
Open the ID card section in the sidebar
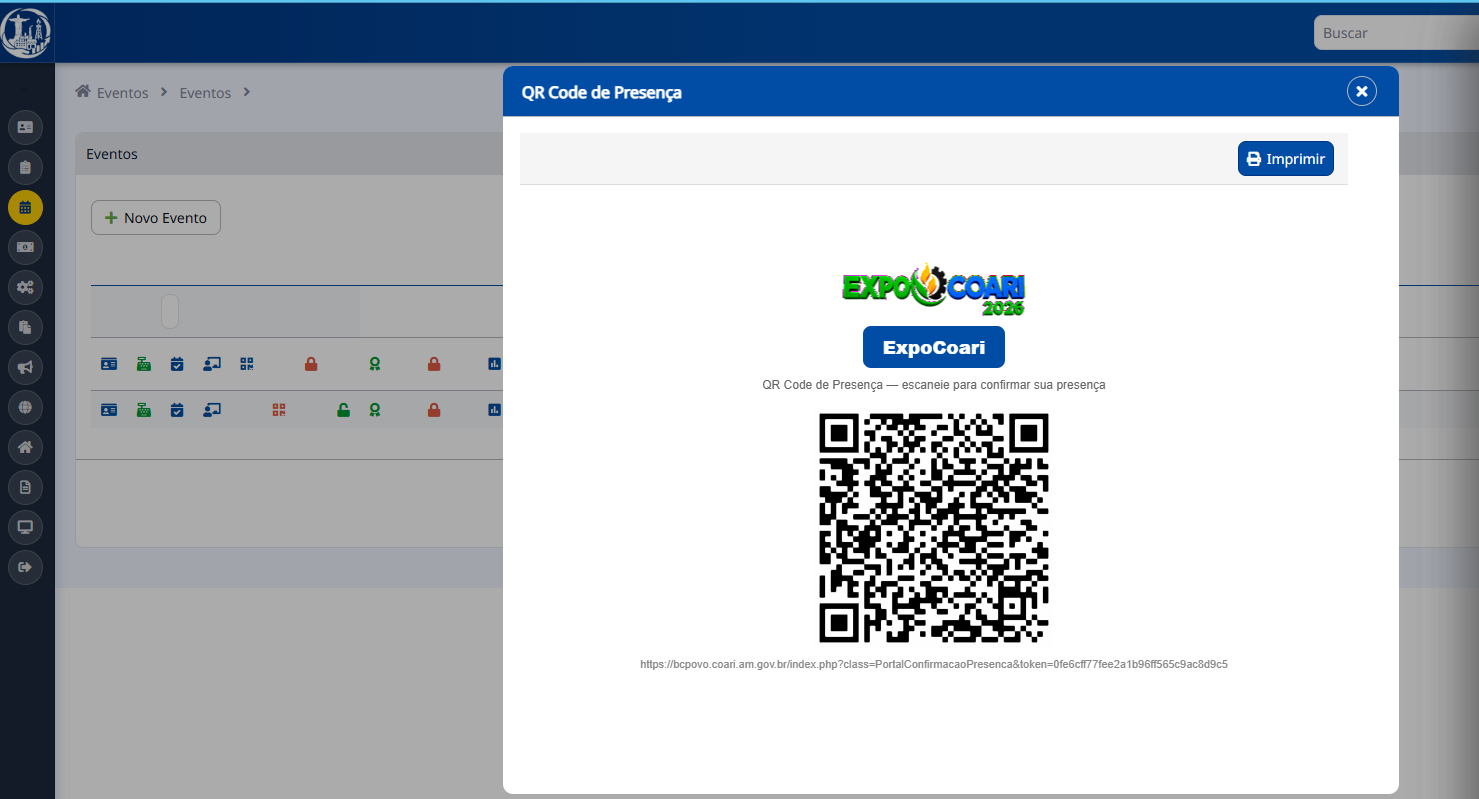(25, 127)
